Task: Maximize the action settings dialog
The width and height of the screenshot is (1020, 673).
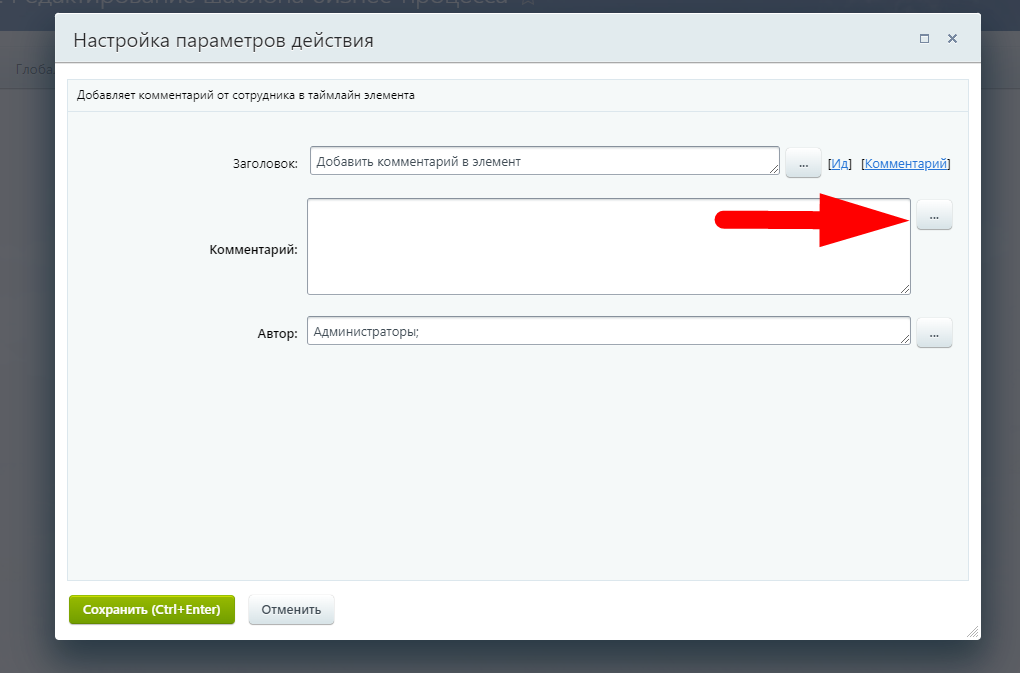Action: [x=924, y=39]
